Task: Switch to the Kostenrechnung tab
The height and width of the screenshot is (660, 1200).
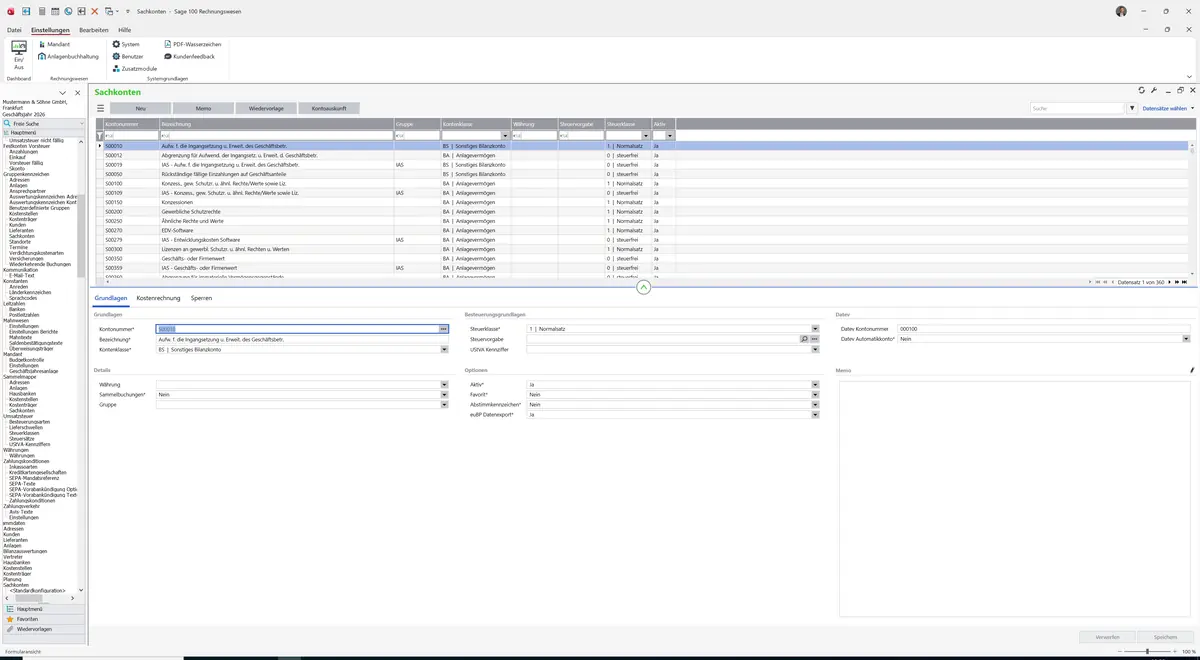Action: coord(158,298)
